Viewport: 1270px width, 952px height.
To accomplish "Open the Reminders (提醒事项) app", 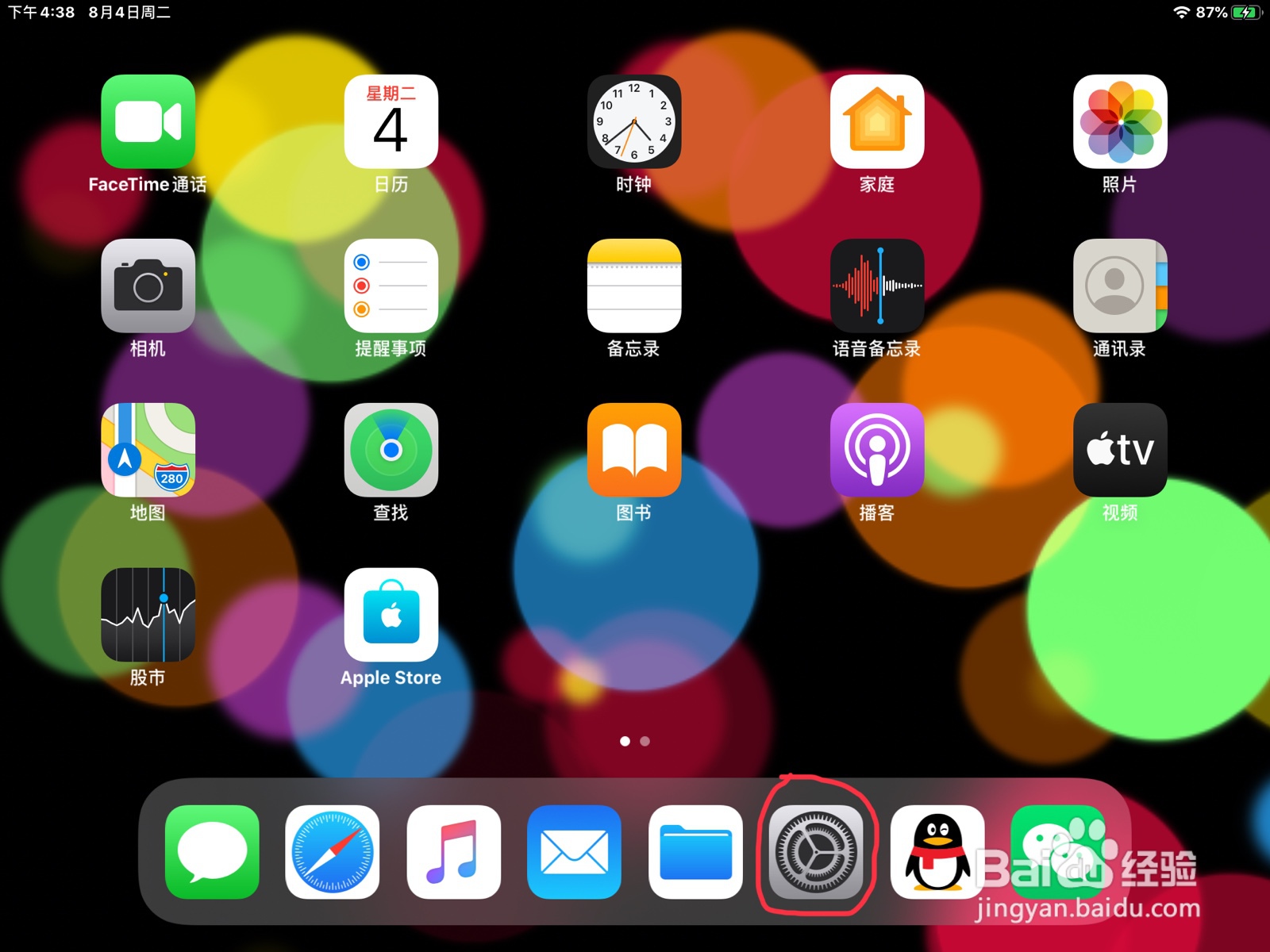I will [x=391, y=286].
